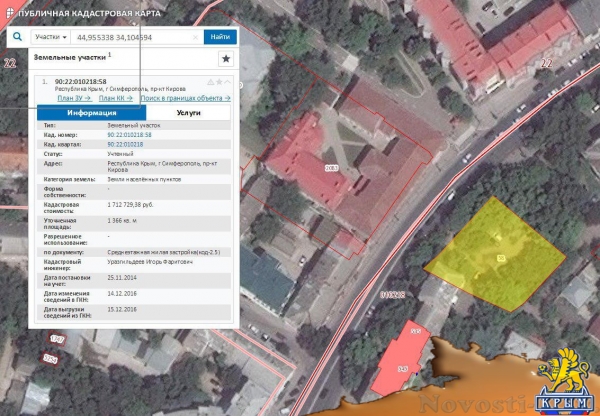Click the small star icon on result 90:22:010218:58

pos(219,81)
